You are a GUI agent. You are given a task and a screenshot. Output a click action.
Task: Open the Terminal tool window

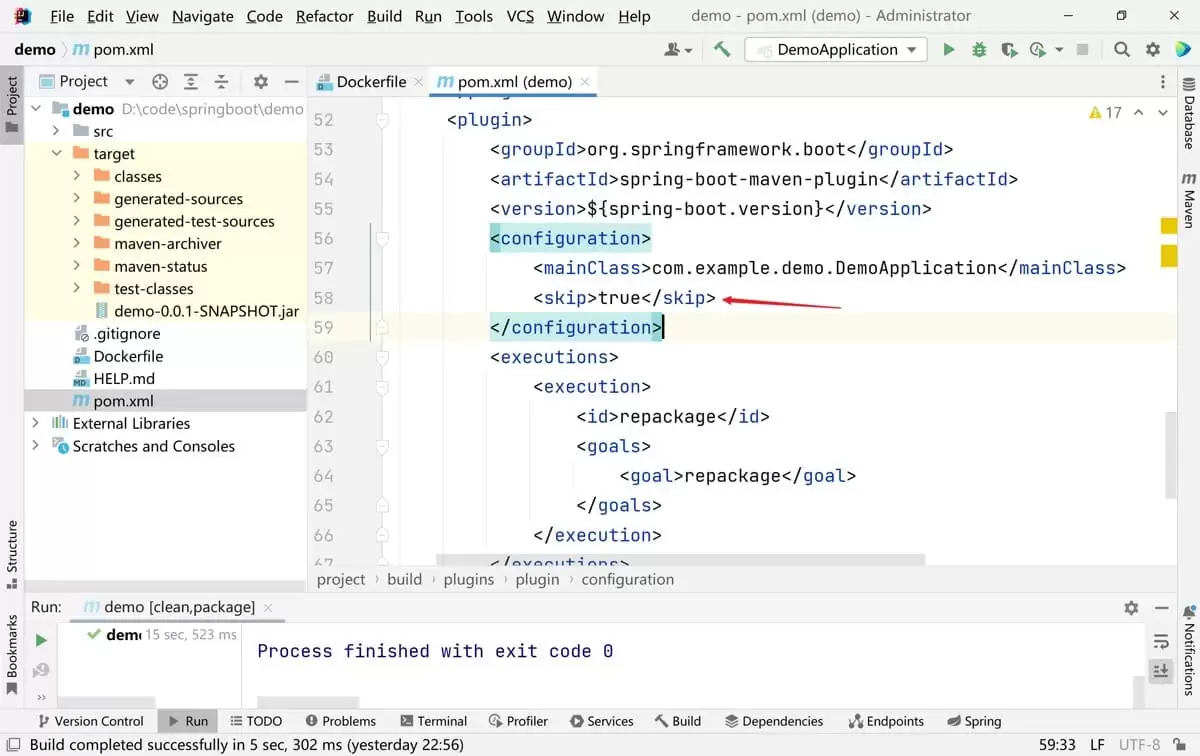[433, 721]
